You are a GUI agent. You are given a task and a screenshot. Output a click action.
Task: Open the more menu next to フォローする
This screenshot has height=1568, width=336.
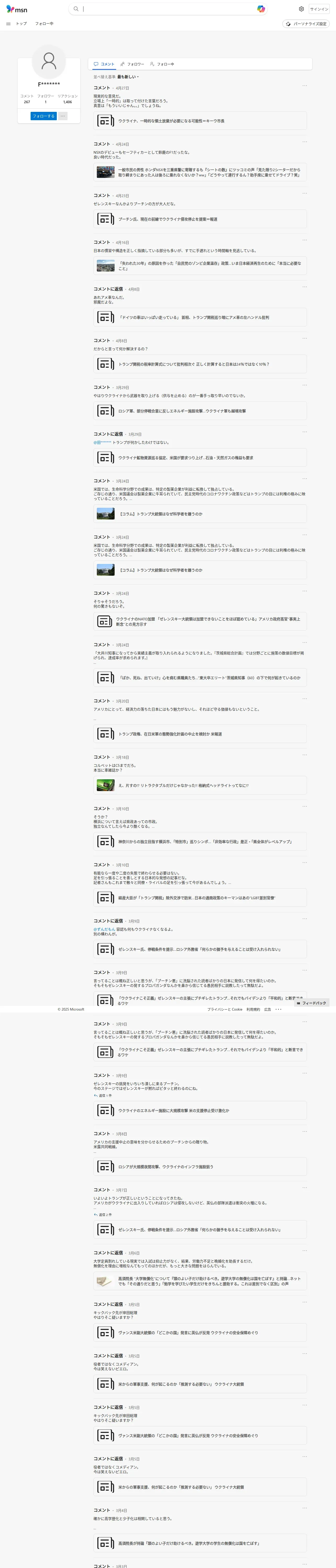(63, 116)
